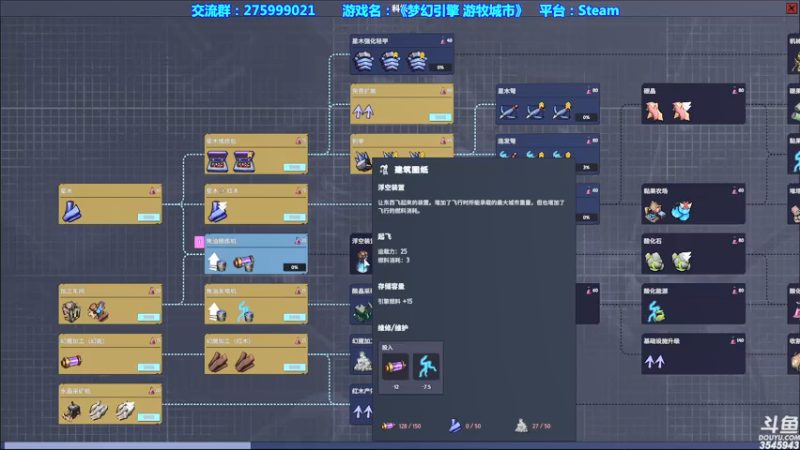Click first crystal icon in 水晶采矿机
Image resolution: width=800 pixels, height=450 pixels.
98,411
